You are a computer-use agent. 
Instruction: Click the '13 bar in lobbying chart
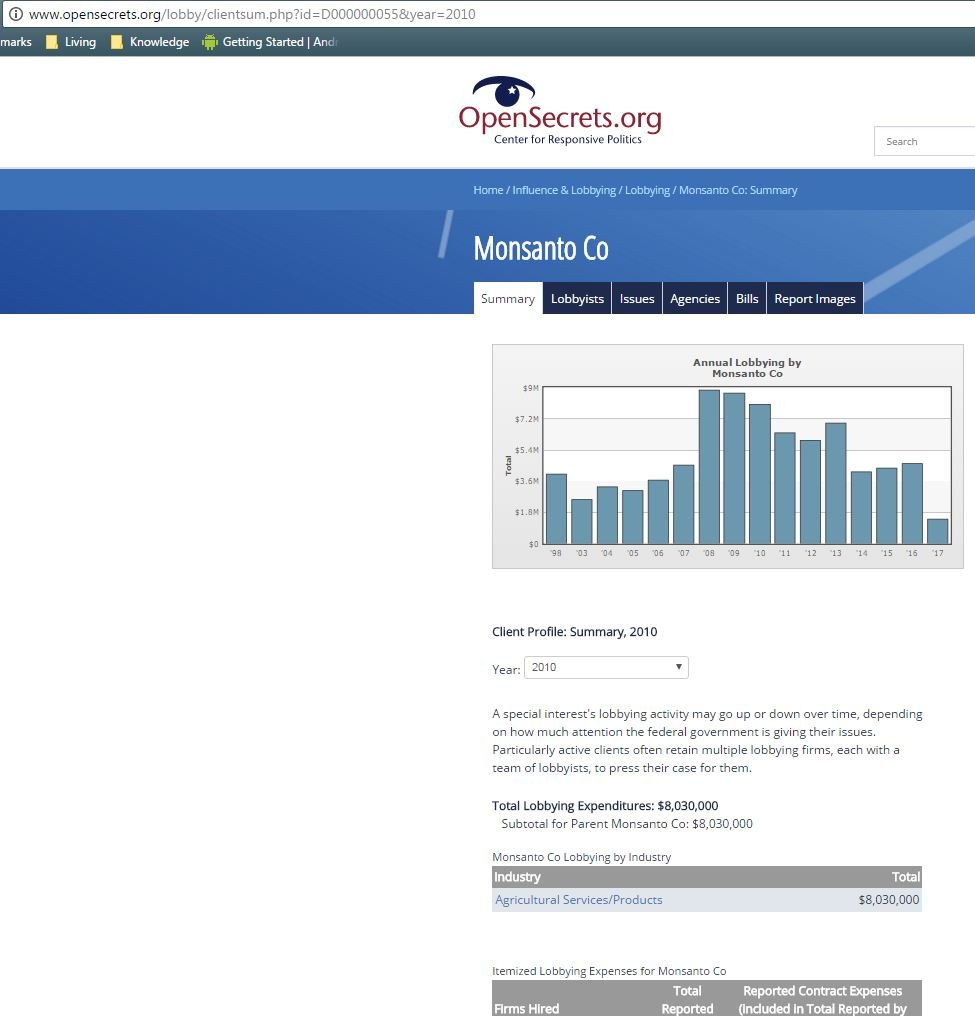pos(836,483)
